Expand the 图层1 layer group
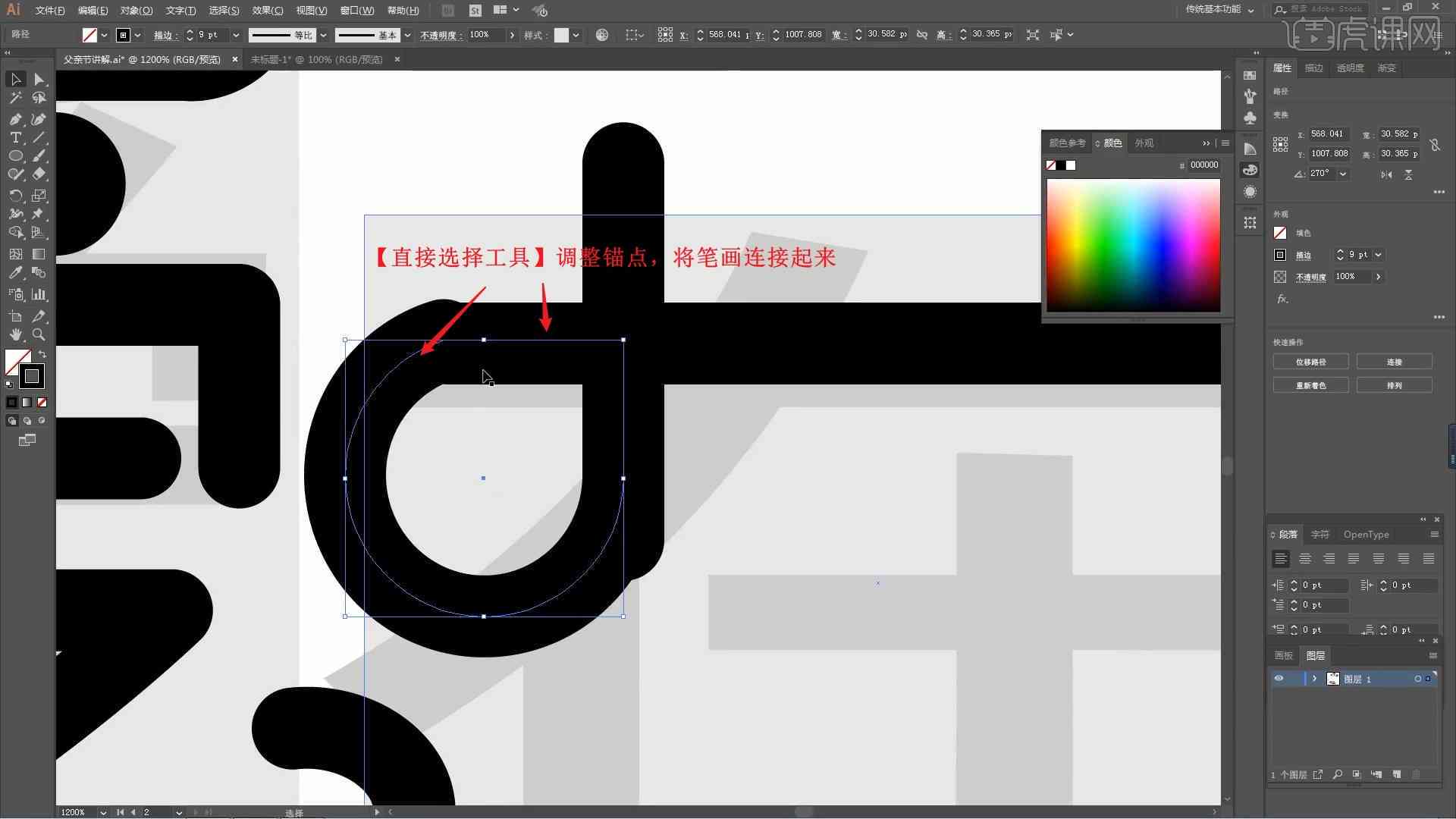Screen dimensions: 1456x819 pos(1313,679)
